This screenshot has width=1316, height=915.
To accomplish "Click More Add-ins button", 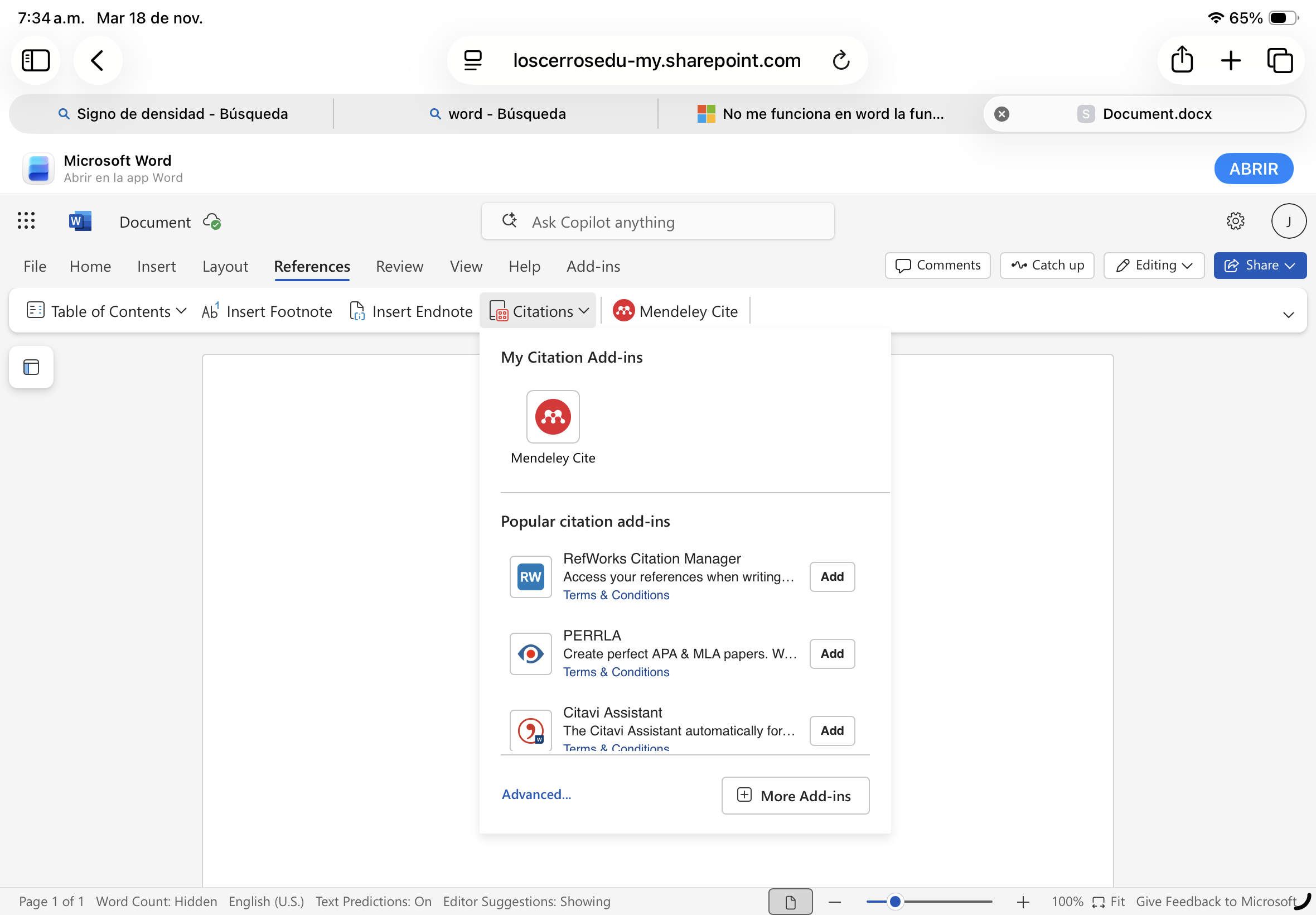I will pyautogui.click(x=795, y=796).
